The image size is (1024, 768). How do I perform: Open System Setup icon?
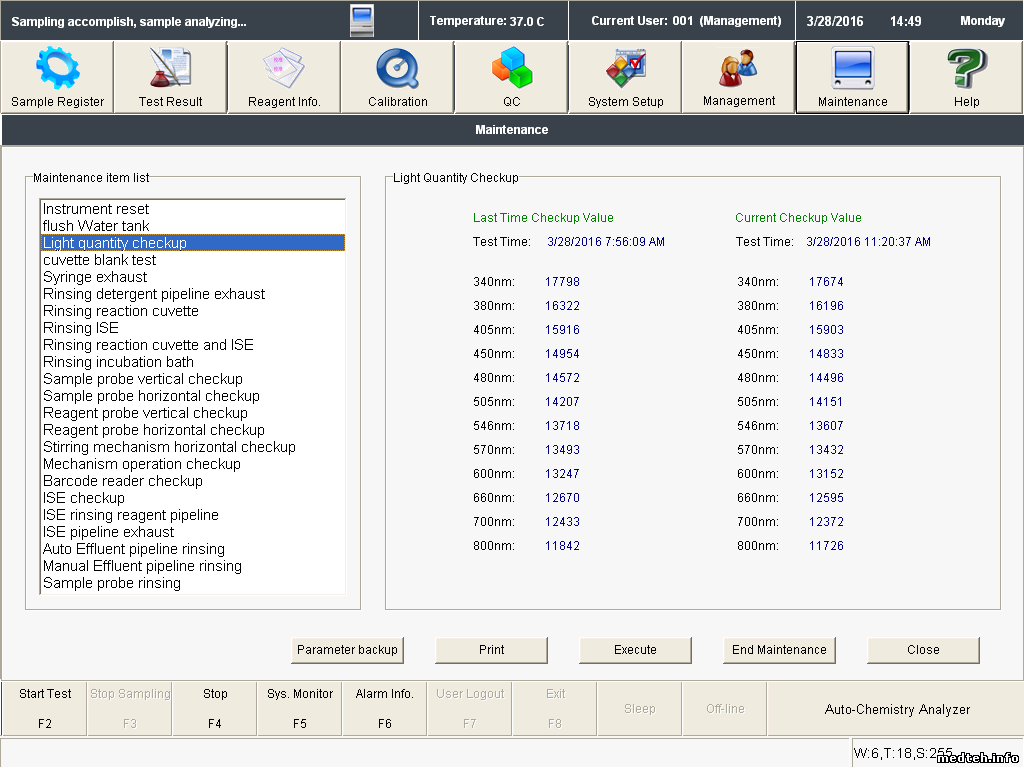(625, 70)
